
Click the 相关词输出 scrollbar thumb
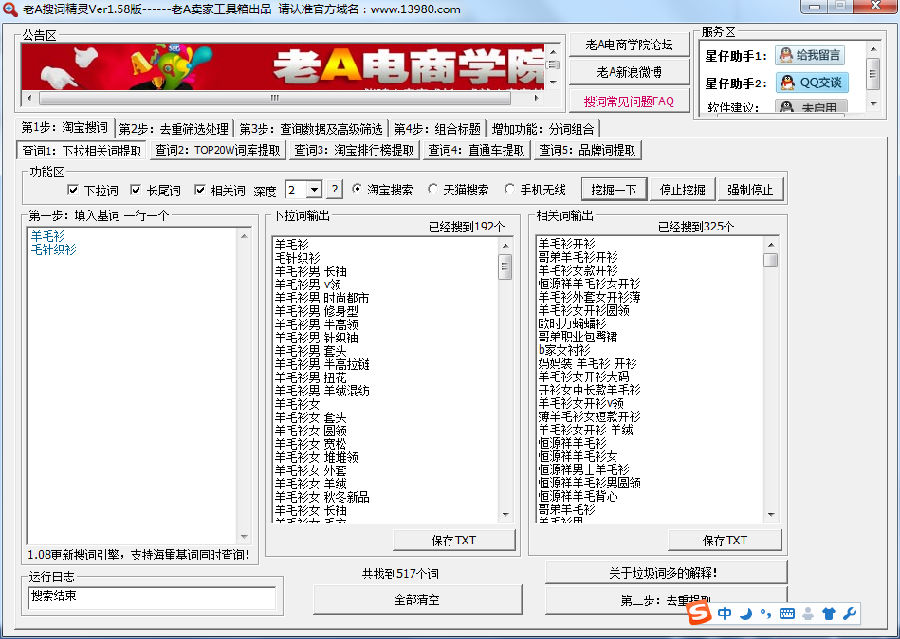point(771,260)
